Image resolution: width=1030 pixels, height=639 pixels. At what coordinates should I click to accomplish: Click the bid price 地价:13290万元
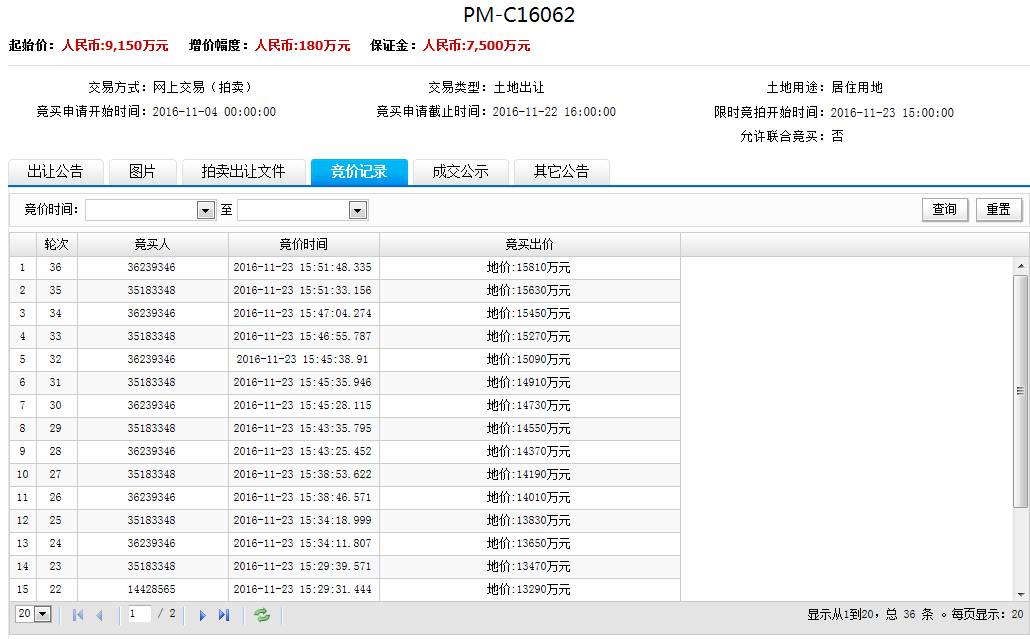pyautogui.click(x=528, y=589)
